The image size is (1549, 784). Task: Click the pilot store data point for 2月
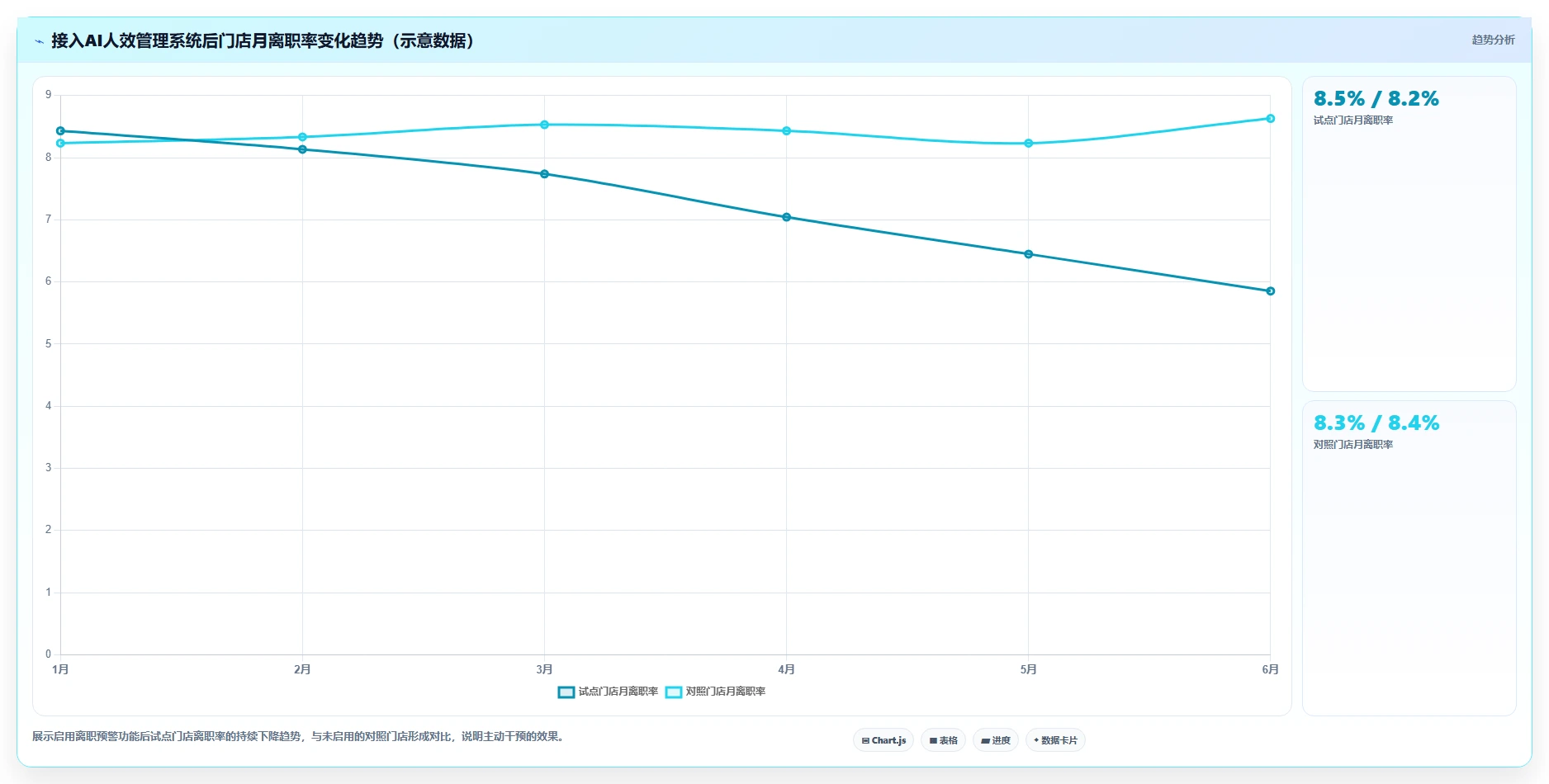coord(302,149)
